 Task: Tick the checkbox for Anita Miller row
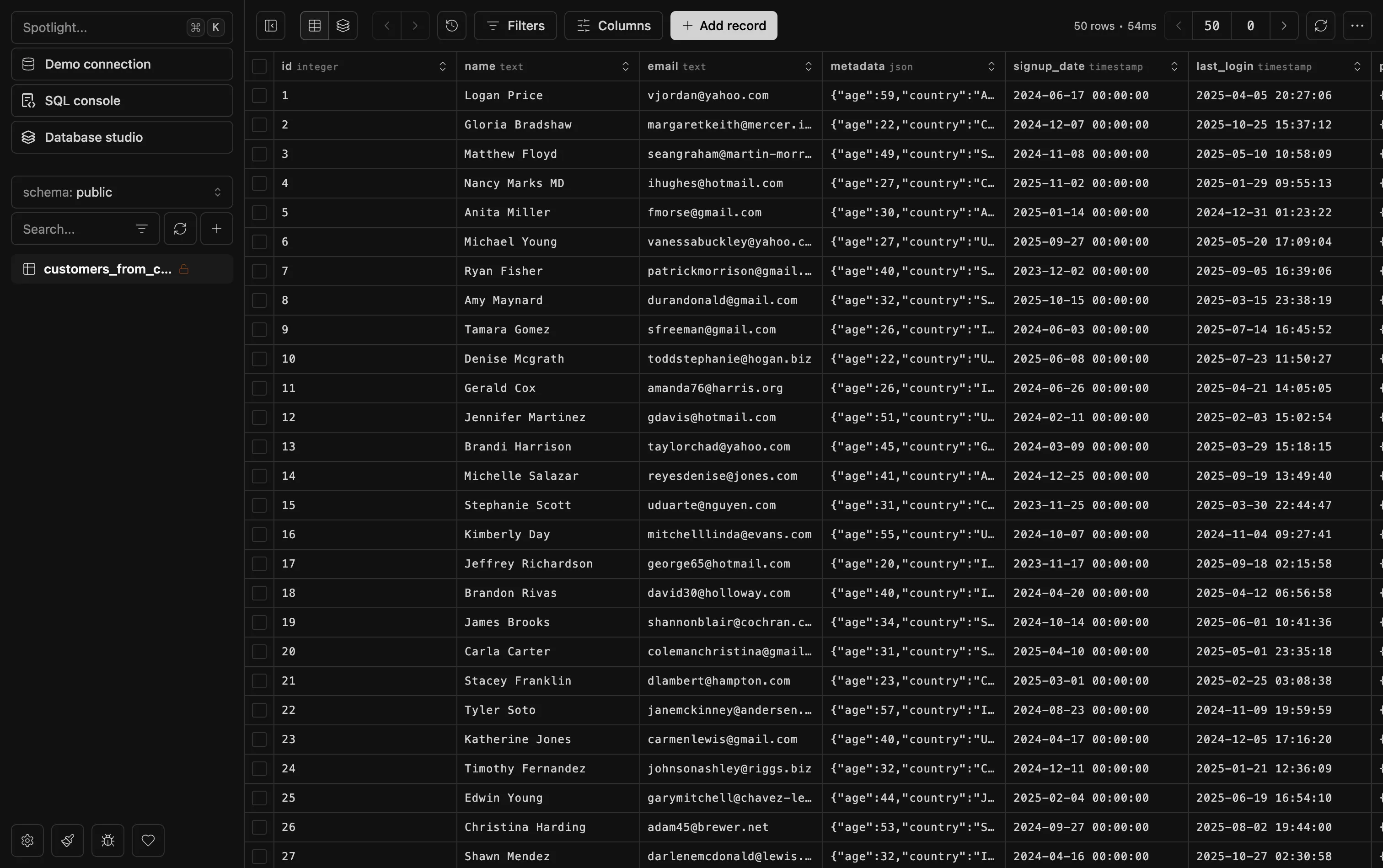(259, 212)
